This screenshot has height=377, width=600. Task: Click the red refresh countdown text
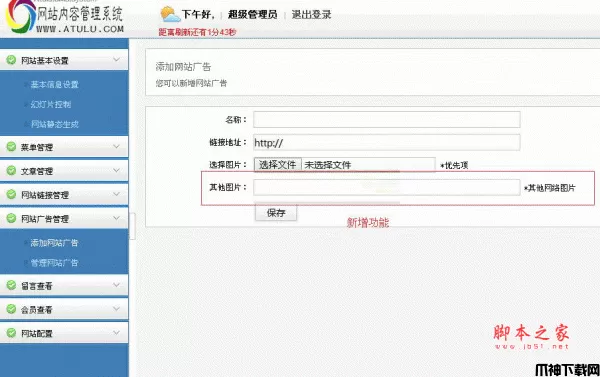(197, 32)
